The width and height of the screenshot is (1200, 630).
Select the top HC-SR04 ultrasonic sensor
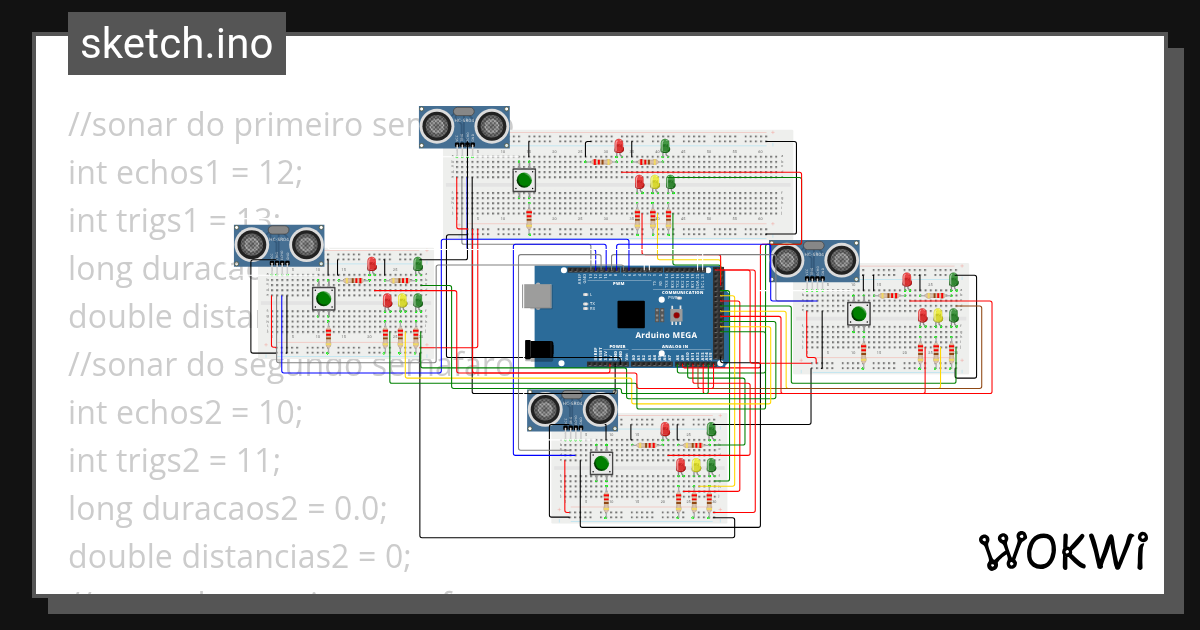[x=465, y=124]
